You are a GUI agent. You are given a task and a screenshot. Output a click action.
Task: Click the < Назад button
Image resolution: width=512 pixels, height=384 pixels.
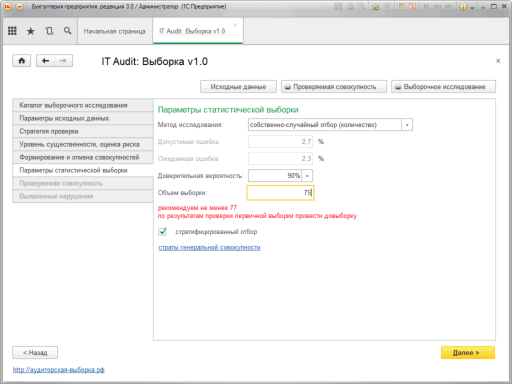[x=35, y=353]
